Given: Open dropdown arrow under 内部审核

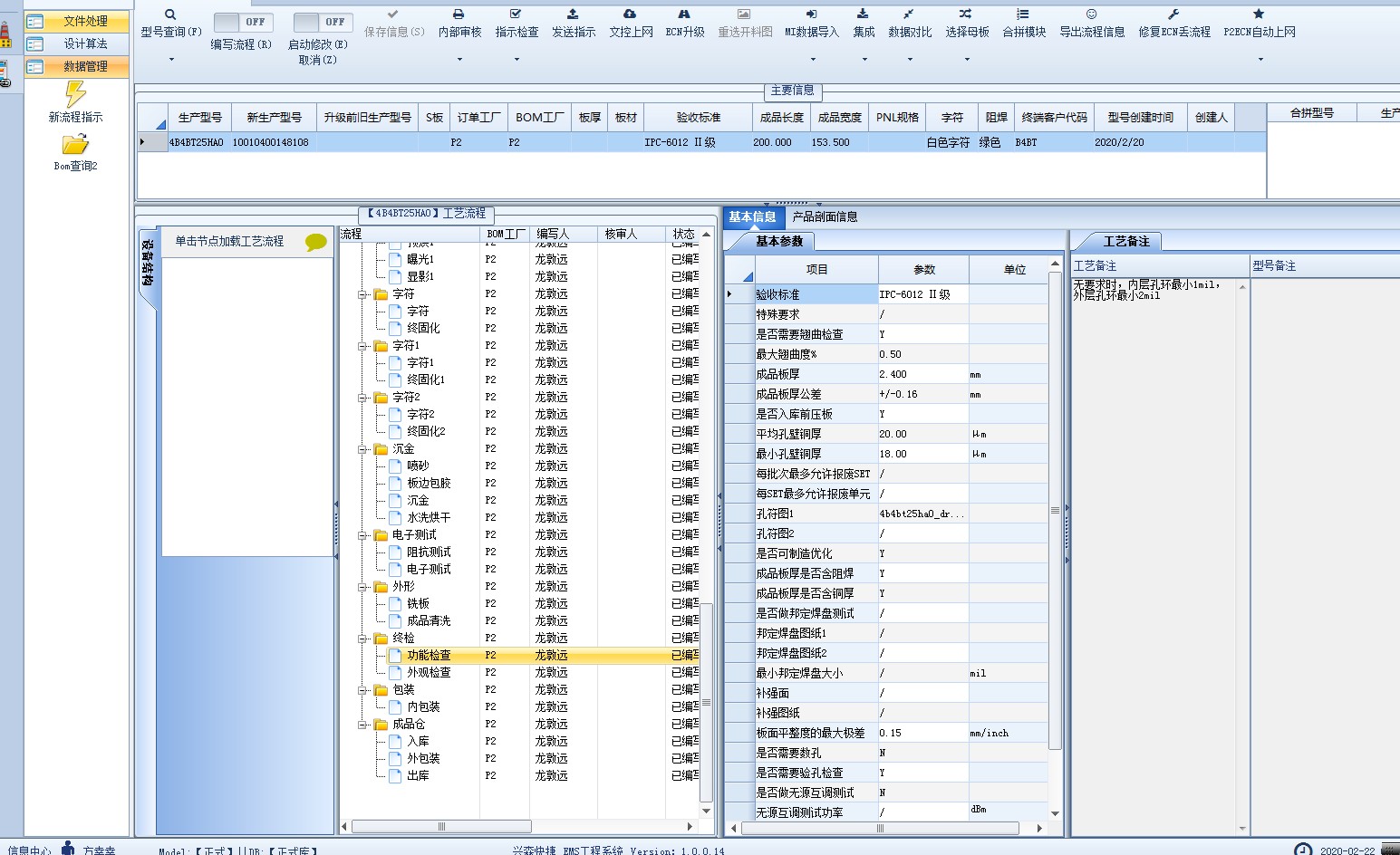Looking at the screenshot, I should pos(459,60).
